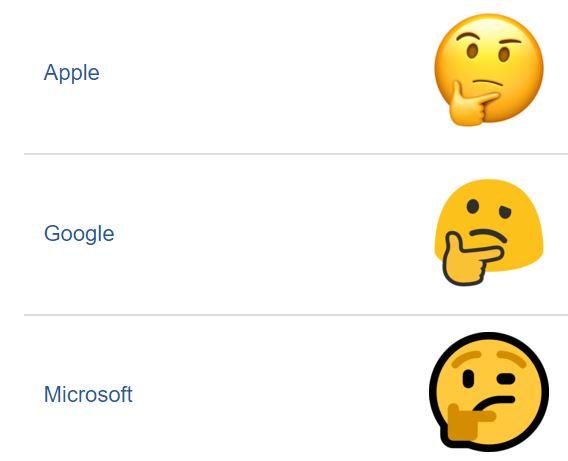Screen dimensions: 568x461
Task: Open the Google vendor link
Action: tap(79, 234)
